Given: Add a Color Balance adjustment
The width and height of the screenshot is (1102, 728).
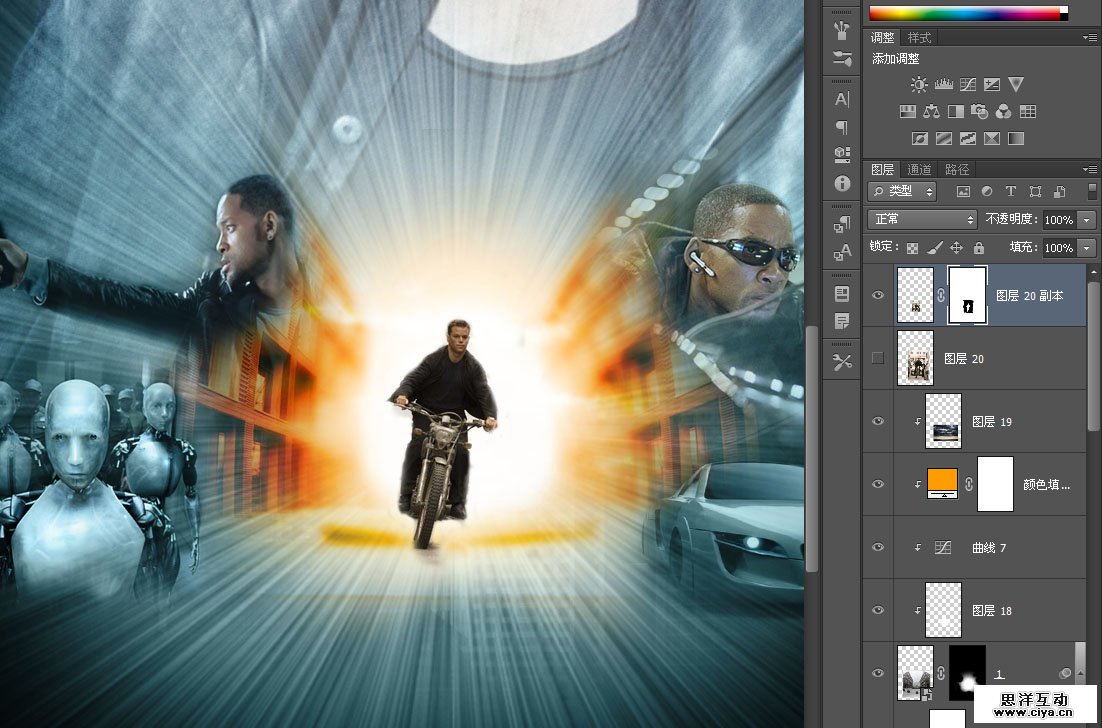Looking at the screenshot, I should tap(932, 112).
